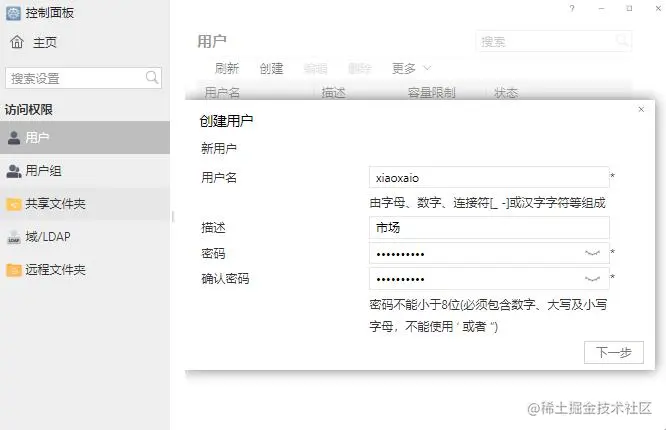Click the user list search magnifier icon
The image size is (666, 430).
[x=622, y=41]
